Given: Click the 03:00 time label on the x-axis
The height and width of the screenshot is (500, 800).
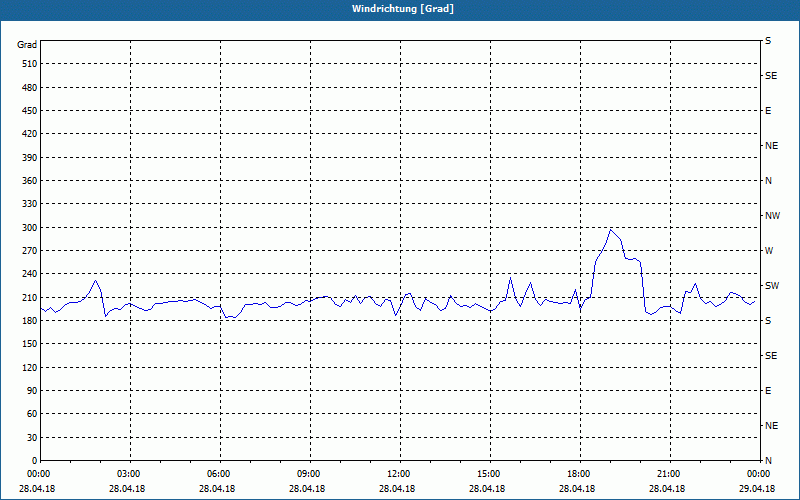Looking at the screenshot, I should pos(130,474).
